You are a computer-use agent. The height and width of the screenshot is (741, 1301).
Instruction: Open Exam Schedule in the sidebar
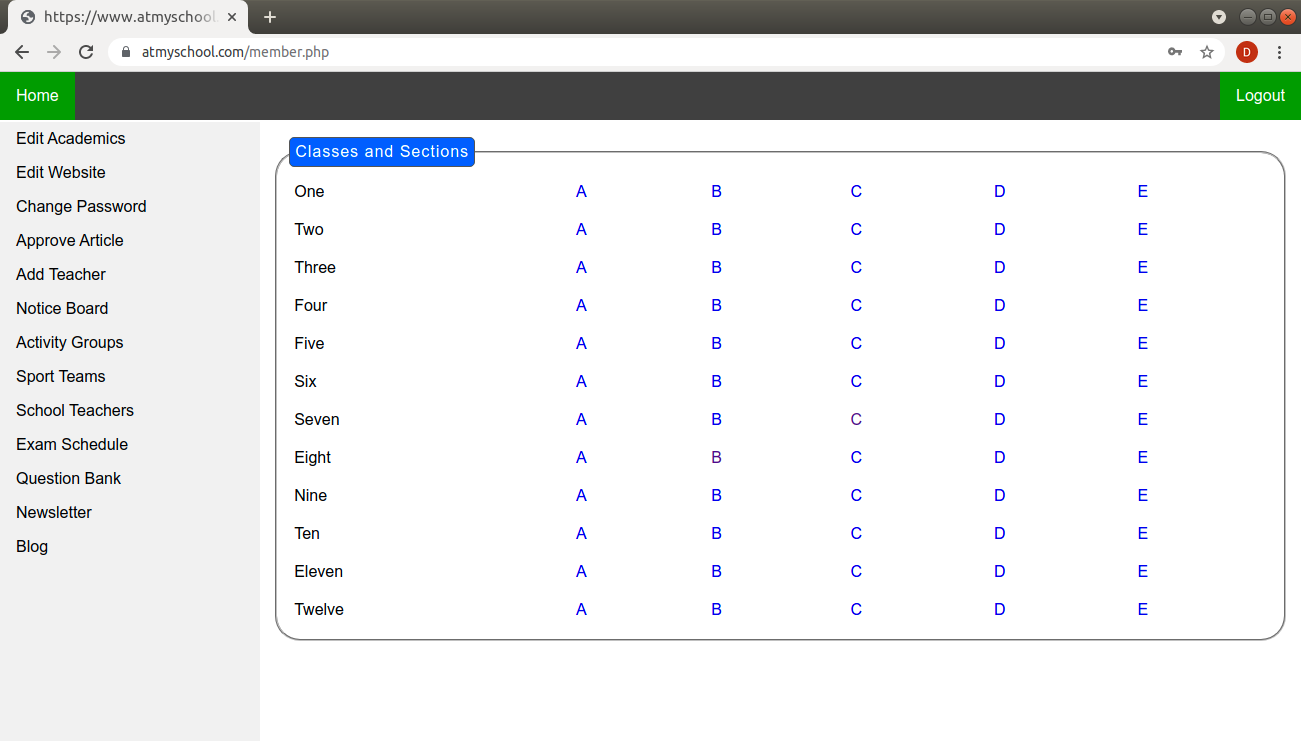click(x=72, y=445)
